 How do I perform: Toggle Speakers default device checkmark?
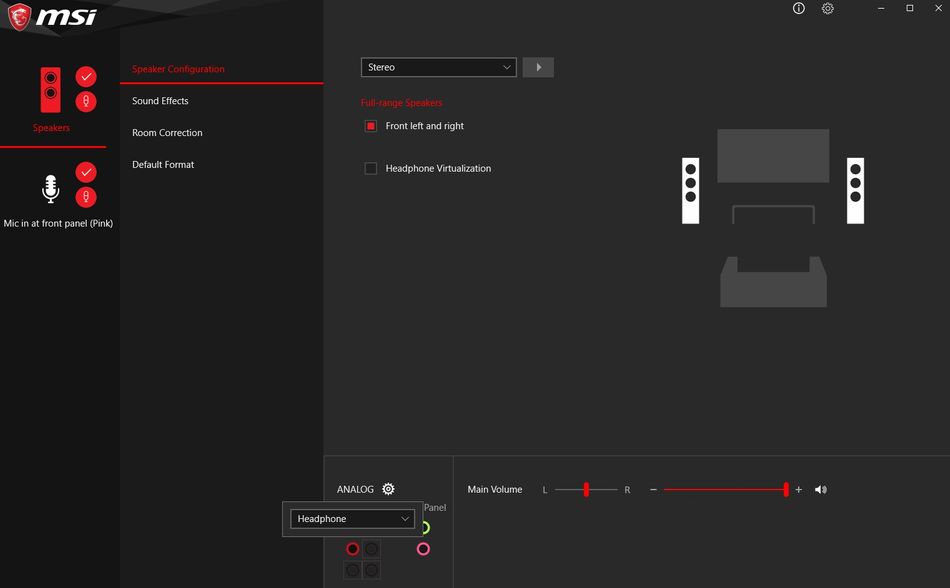(x=86, y=77)
